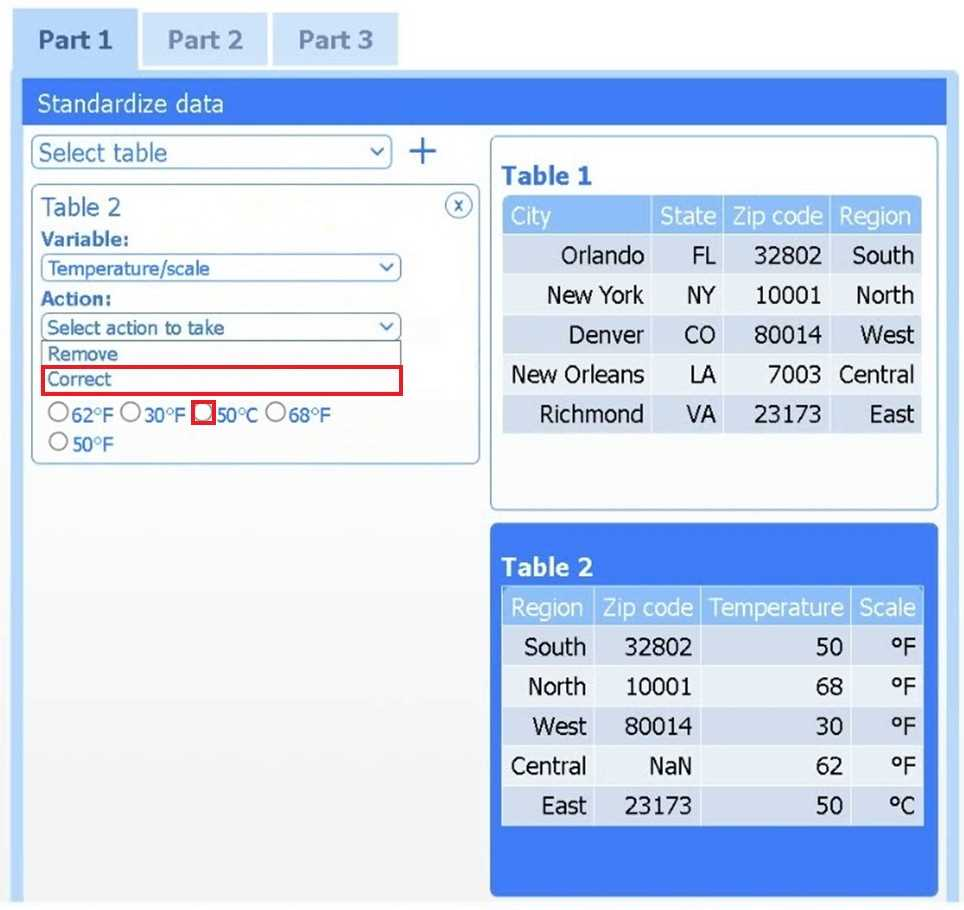Switch to the Part 1 tab

[x=75, y=40]
